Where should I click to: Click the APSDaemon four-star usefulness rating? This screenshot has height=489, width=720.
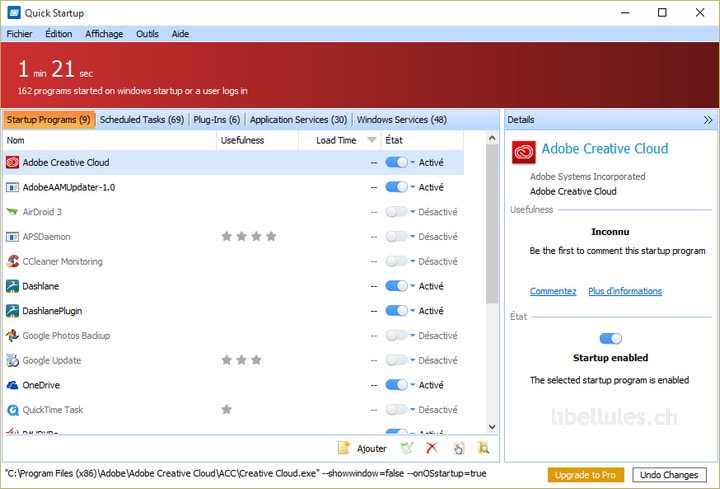click(249, 236)
